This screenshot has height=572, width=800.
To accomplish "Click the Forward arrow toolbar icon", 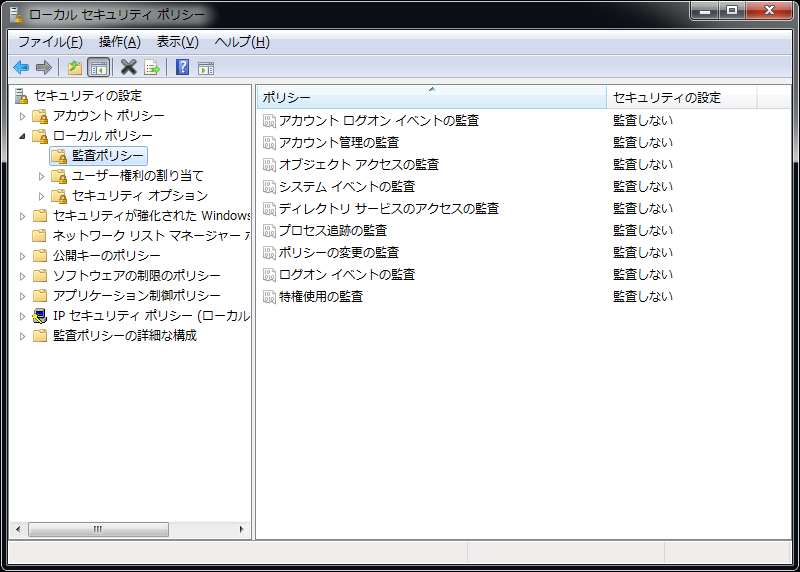I will (44, 67).
